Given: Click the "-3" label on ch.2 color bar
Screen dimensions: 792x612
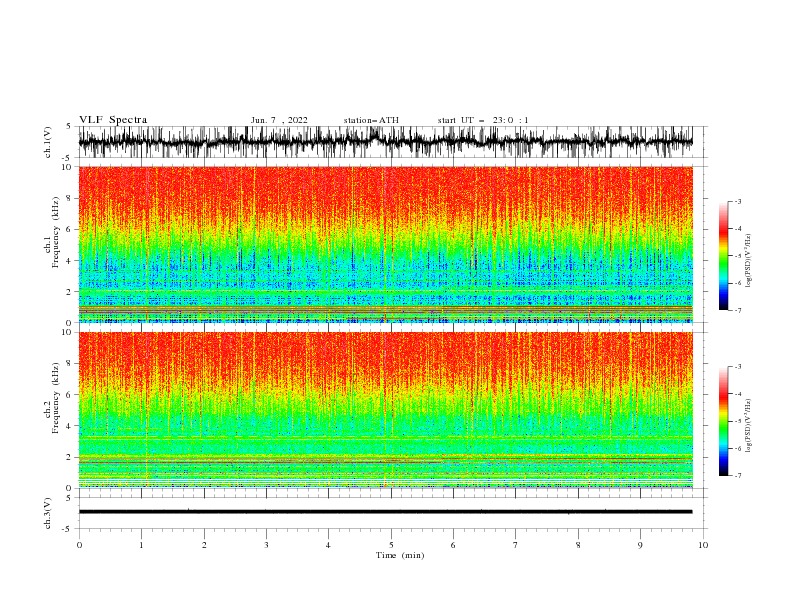Looking at the screenshot, I should [738, 367].
